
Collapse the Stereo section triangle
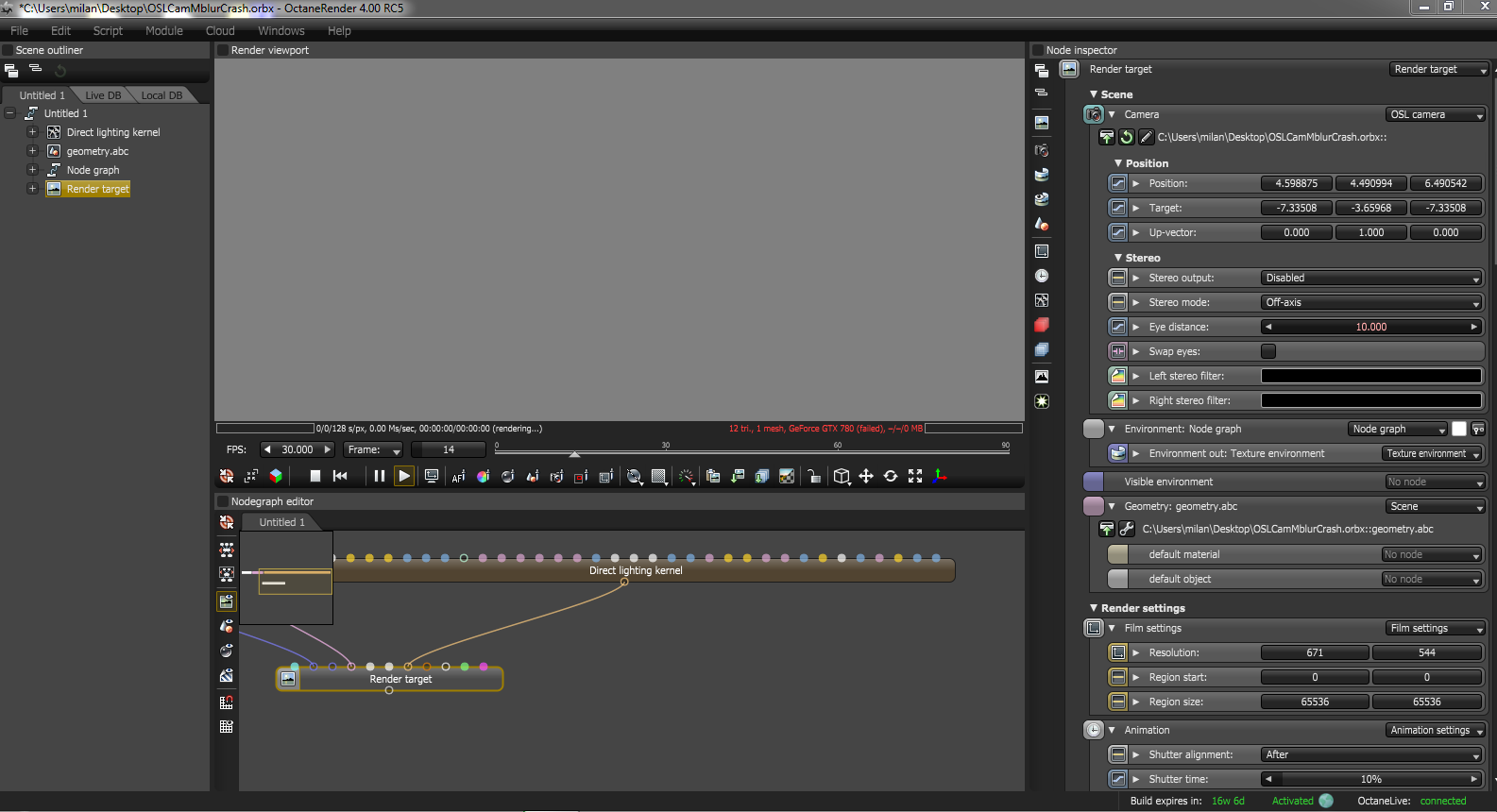click(x=1118, y=258)
